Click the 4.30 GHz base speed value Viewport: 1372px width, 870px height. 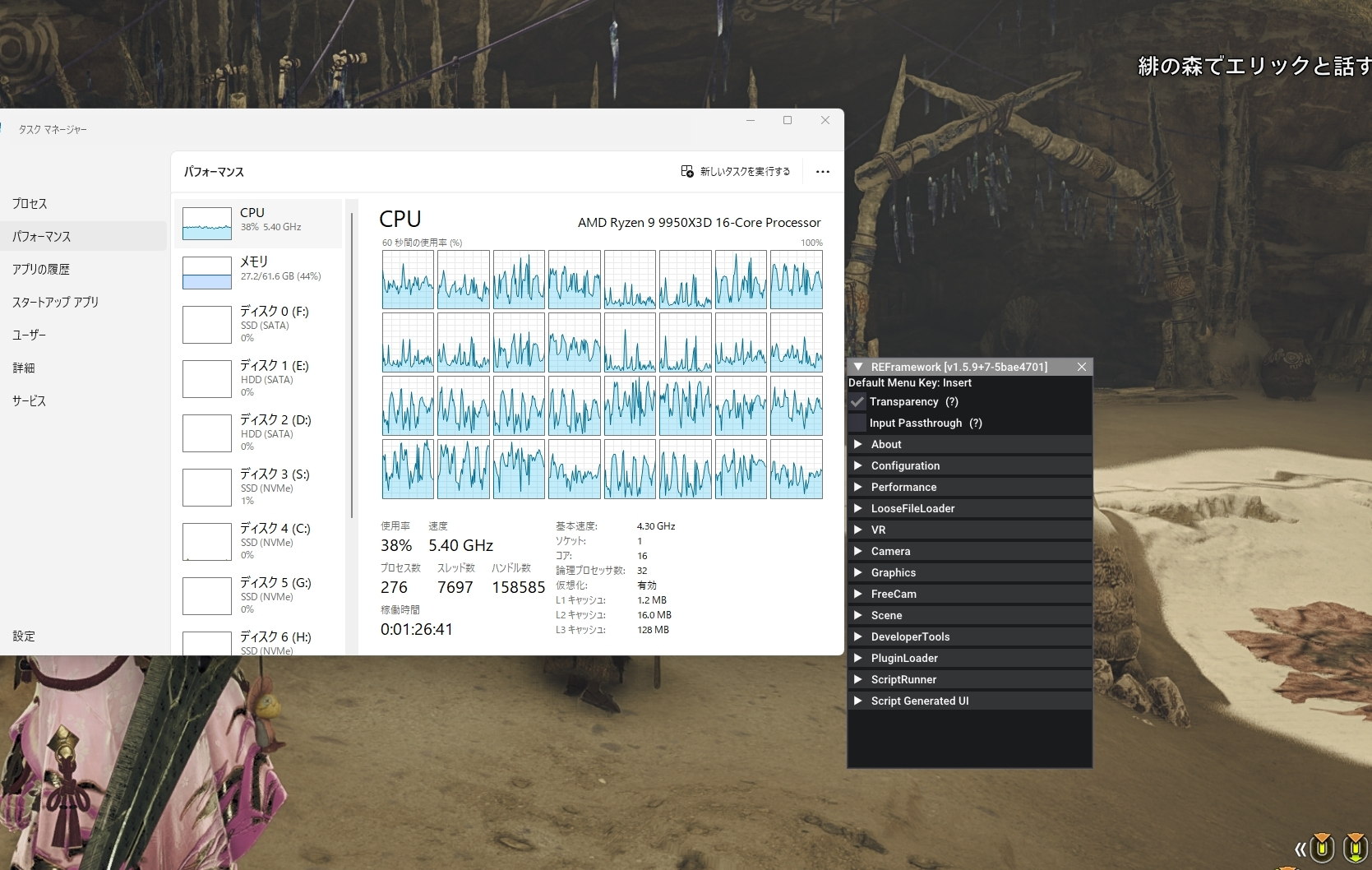pyautogui.click(x=656, y=526)
